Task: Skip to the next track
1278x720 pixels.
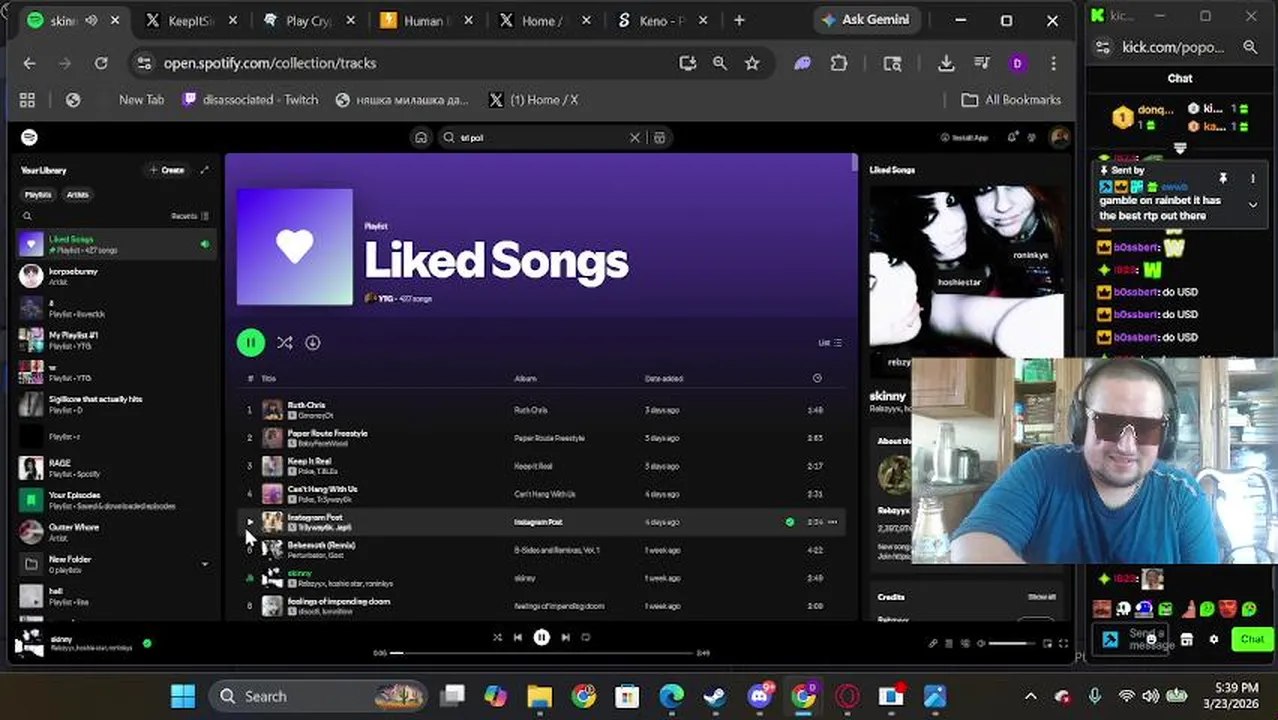Action: [565, 637]
